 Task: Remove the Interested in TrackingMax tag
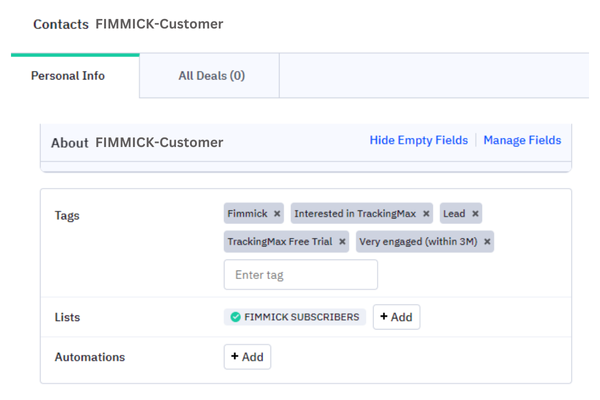pyautogui.click(x=426, y=214)
